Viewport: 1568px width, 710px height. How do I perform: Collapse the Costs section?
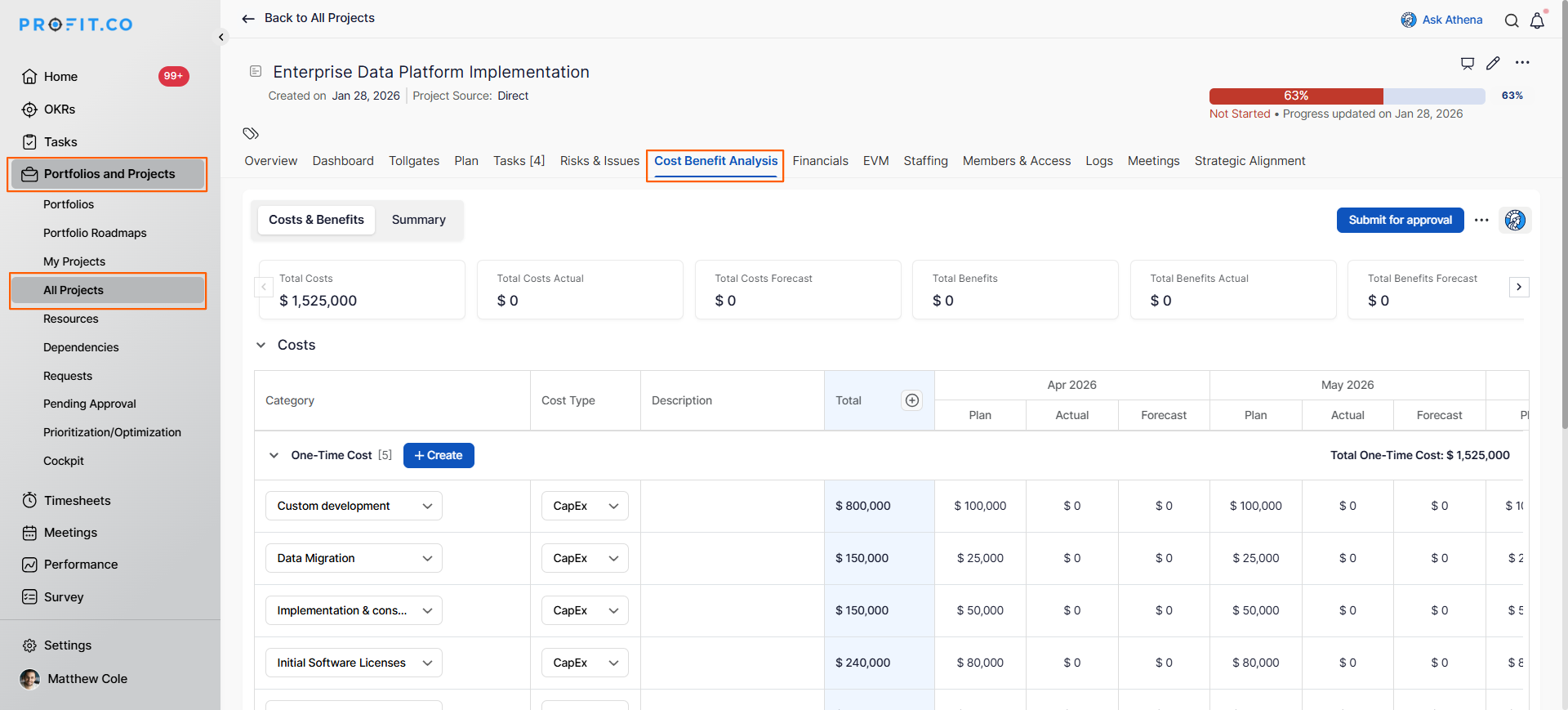(x=261, y=345)
